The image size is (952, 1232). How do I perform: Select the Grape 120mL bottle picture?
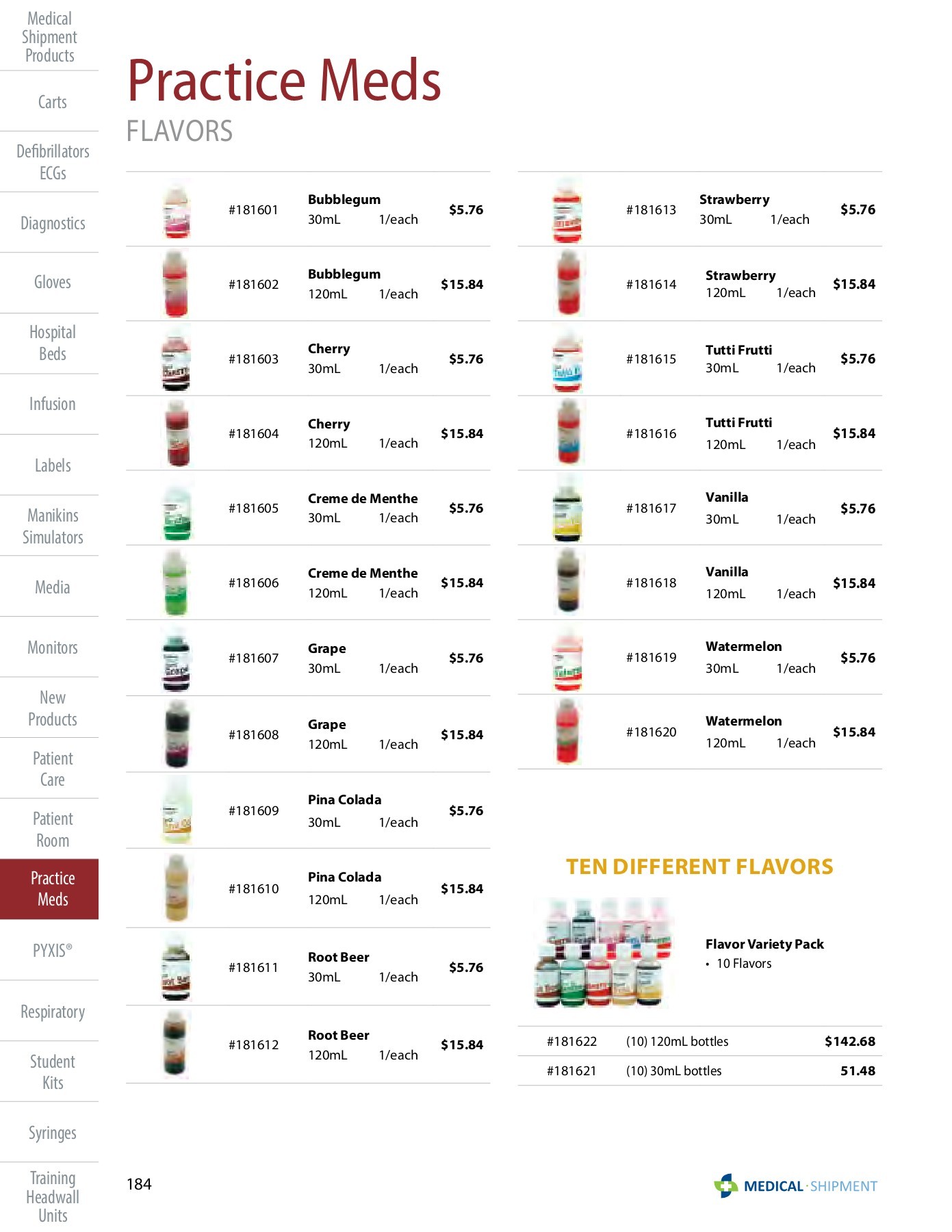click(177, 734)
